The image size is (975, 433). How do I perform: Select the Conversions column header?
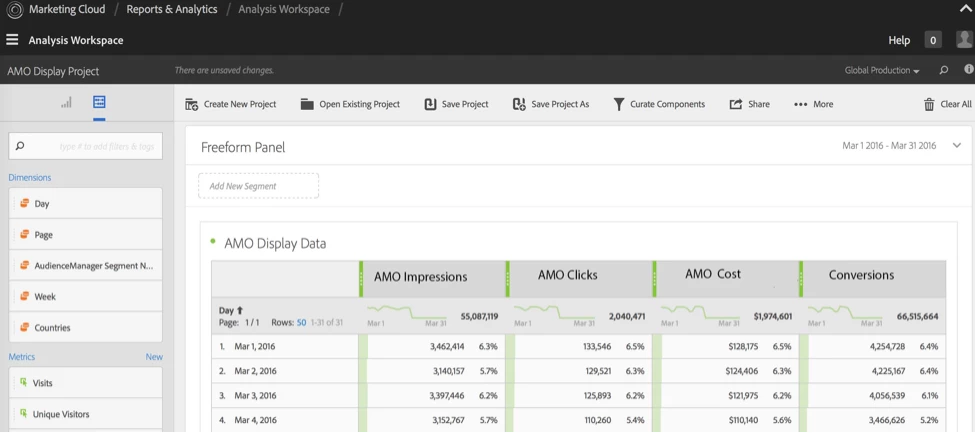coord(873,277)
